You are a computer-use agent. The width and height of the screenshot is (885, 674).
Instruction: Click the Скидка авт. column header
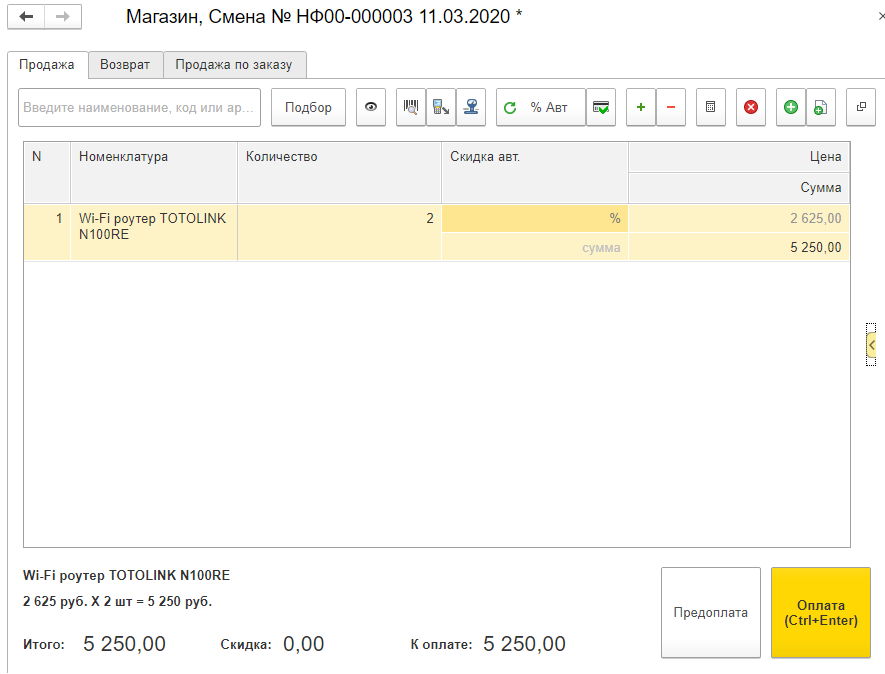(534, 172)
